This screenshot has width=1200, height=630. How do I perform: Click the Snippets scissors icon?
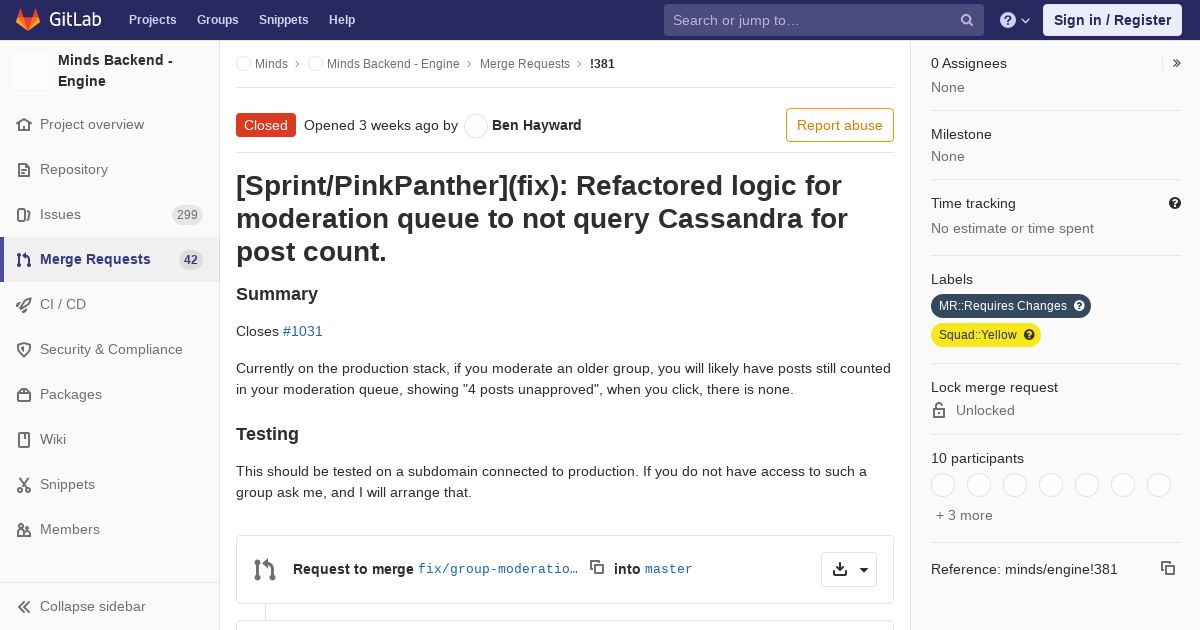[24, 485]
